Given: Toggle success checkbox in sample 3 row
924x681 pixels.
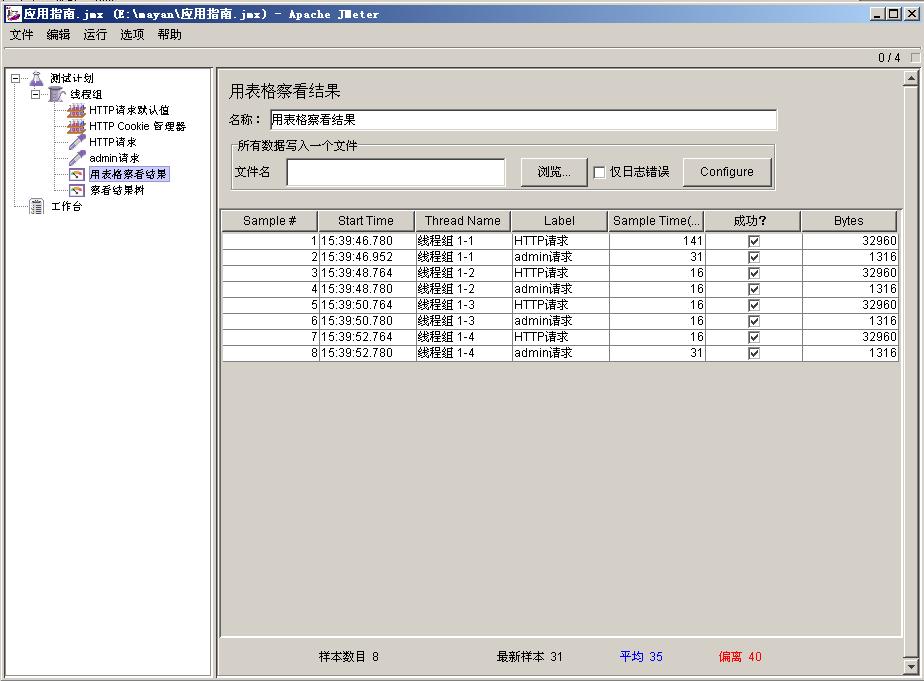Looking at the screenshot, I should coord(754,273).
